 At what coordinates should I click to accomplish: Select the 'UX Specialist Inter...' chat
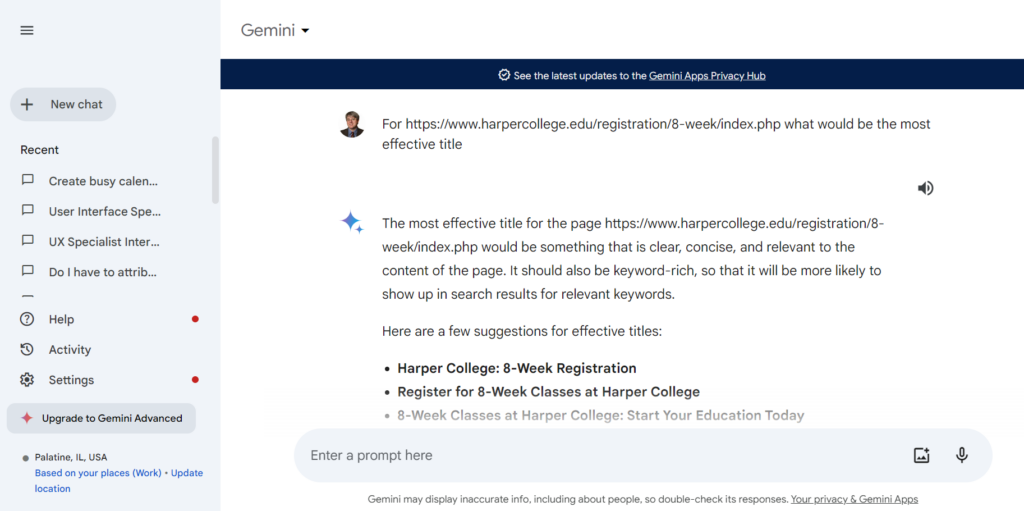click(104, 241)
